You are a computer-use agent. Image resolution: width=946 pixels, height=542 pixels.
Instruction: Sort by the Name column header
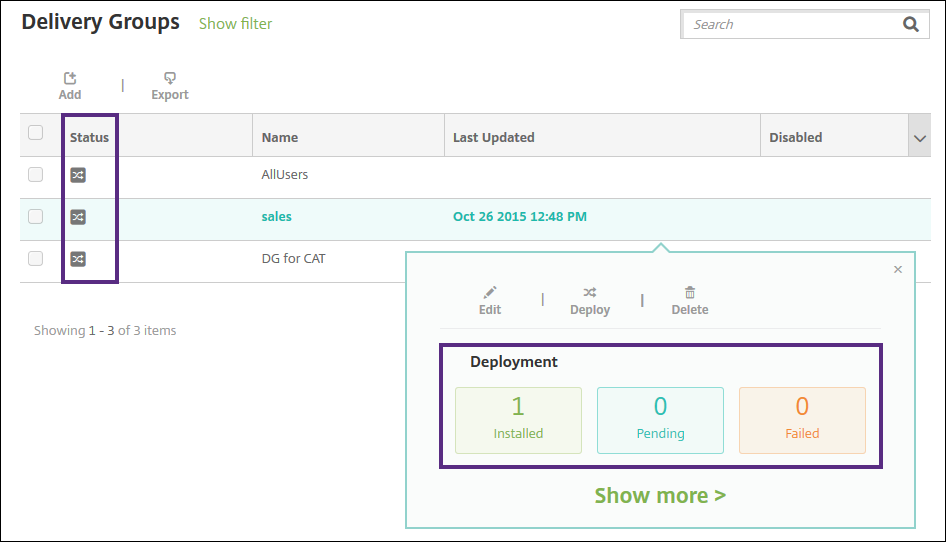pos(280,138)
